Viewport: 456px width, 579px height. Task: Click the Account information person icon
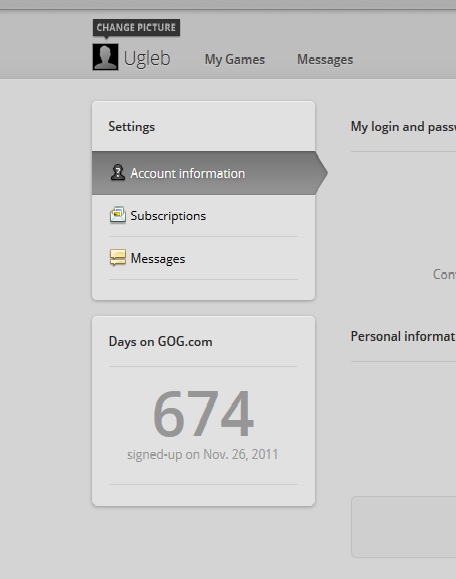pyautogui.click(x=118, y=172)
